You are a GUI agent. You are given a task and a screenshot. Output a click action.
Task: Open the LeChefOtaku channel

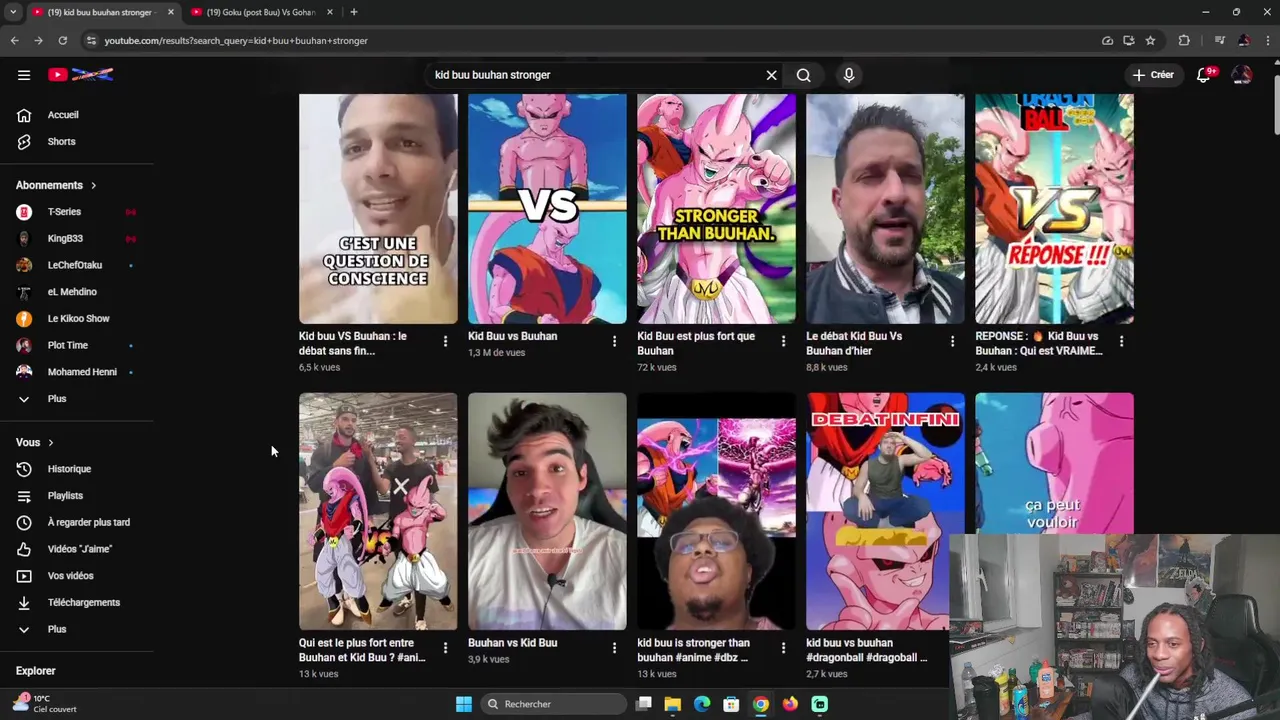pos(76,265)
